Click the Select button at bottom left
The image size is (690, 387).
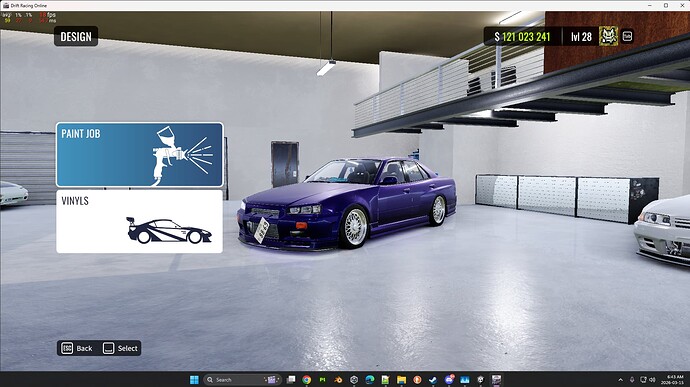[x=120, y=348]
